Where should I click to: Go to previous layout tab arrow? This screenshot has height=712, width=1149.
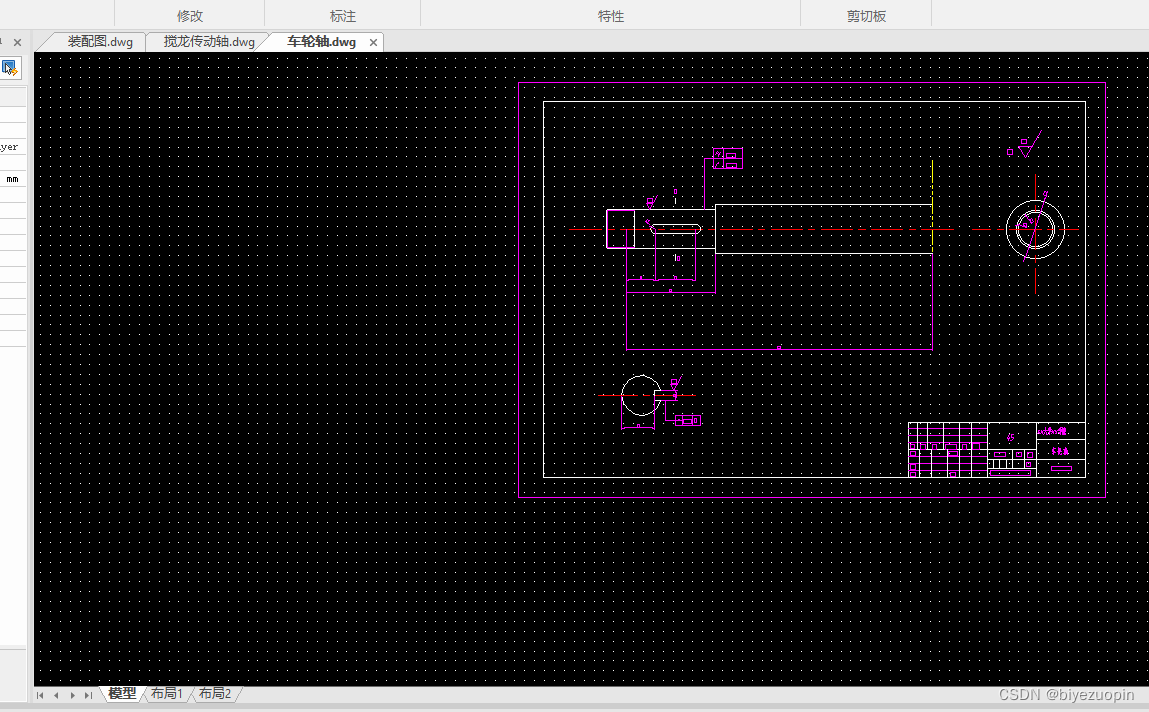(x=56, y=695)
